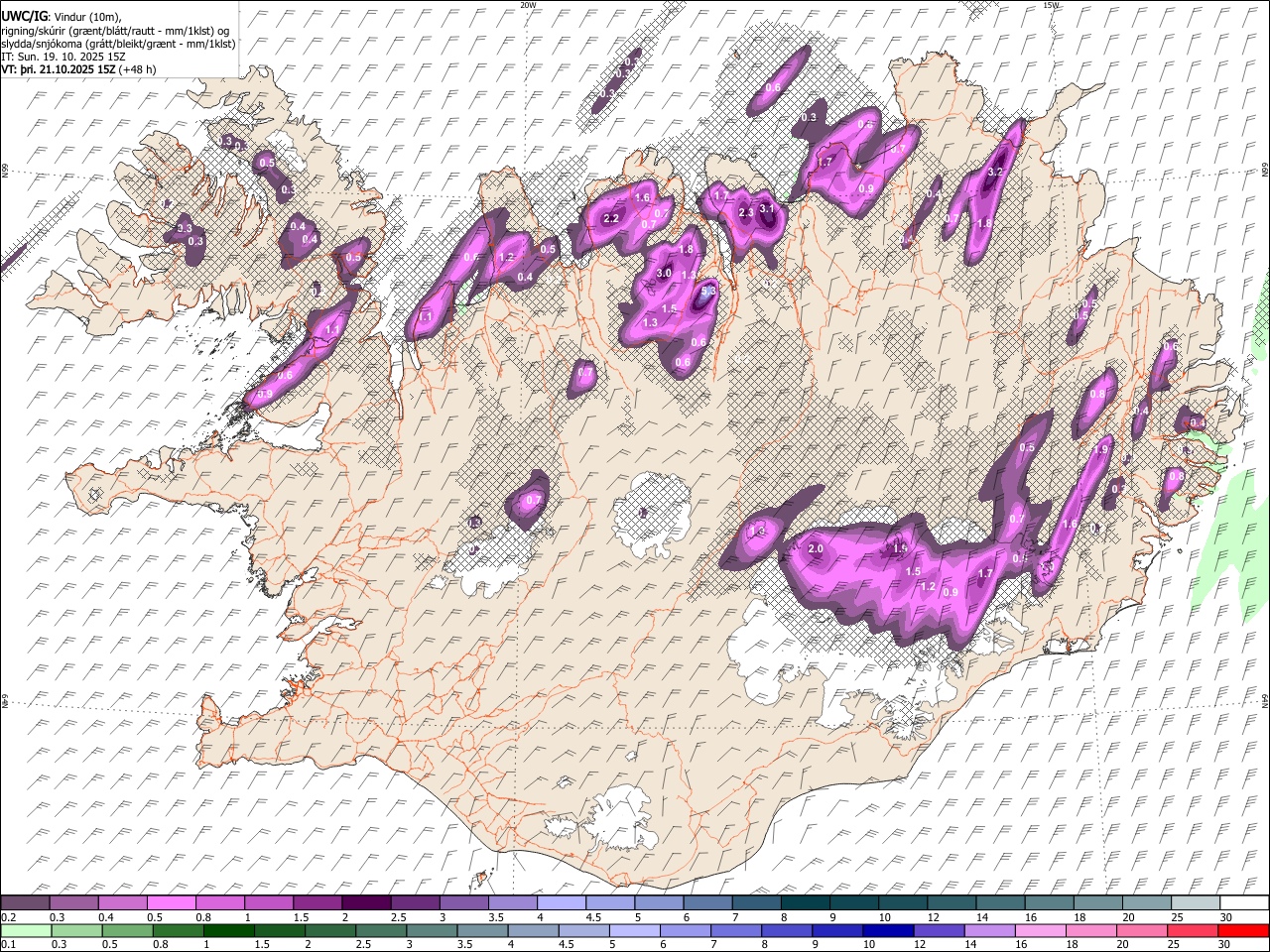Click the '0.1' label of bottom scale
Viewport: 1270px width, 952px height.
pos(8,944)
